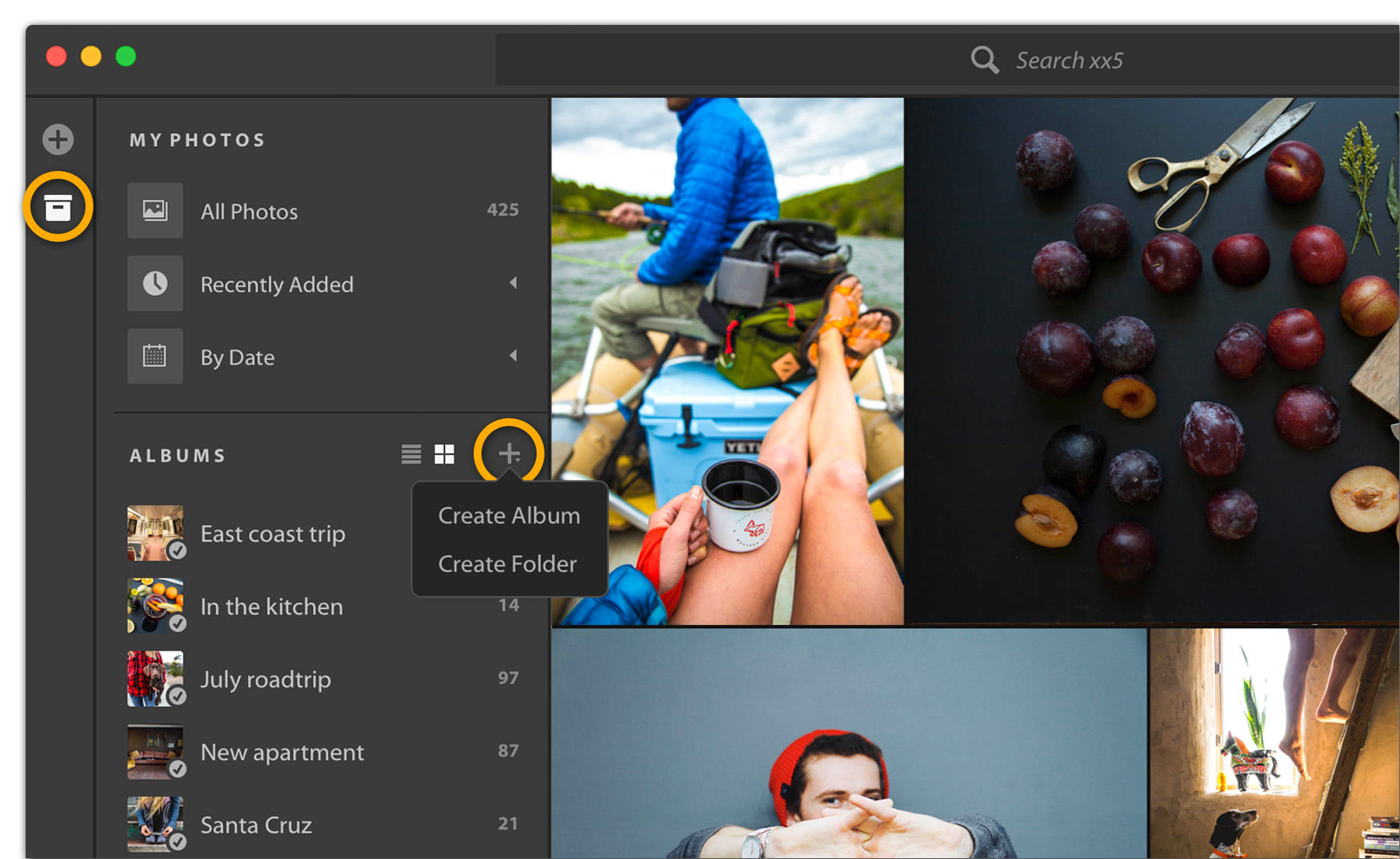Image resolution: width=1400 pixels, height=859 pixels.
Task: Click the Recently Added clock icon
Action: (x=155, y=283)
